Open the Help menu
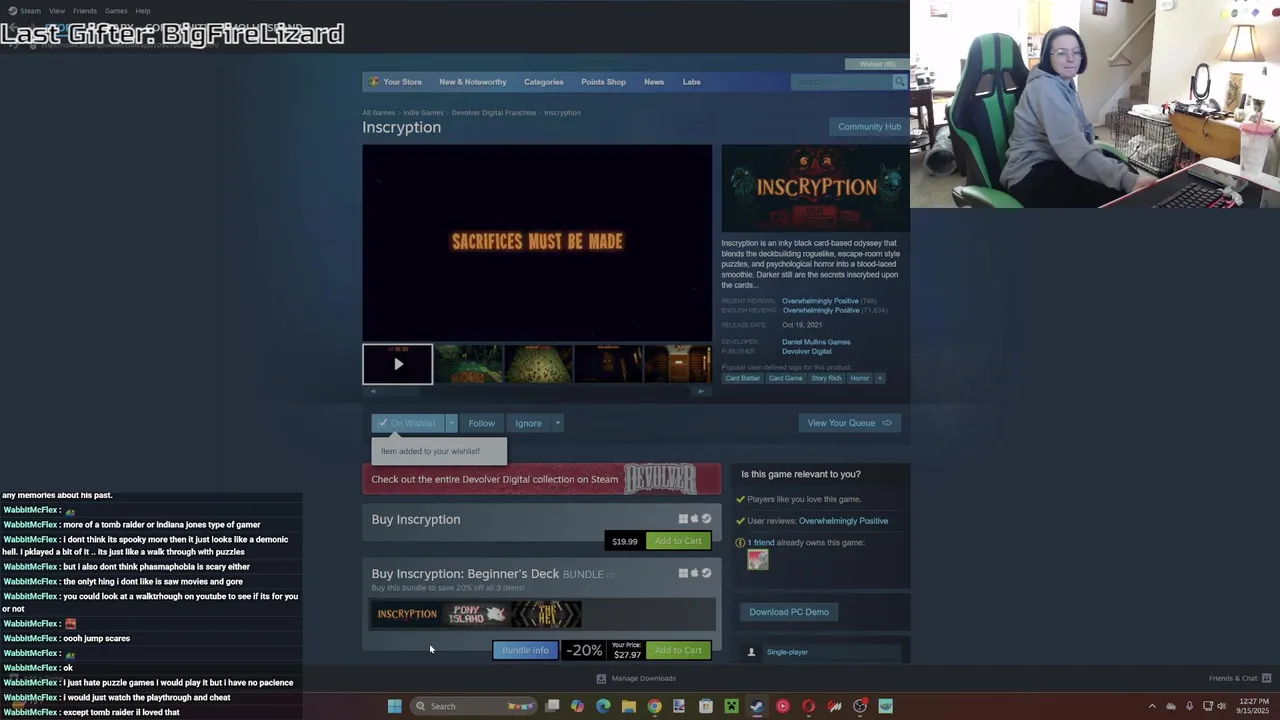Viewport: 1280px width, 720px height. [x=143, y=11]
